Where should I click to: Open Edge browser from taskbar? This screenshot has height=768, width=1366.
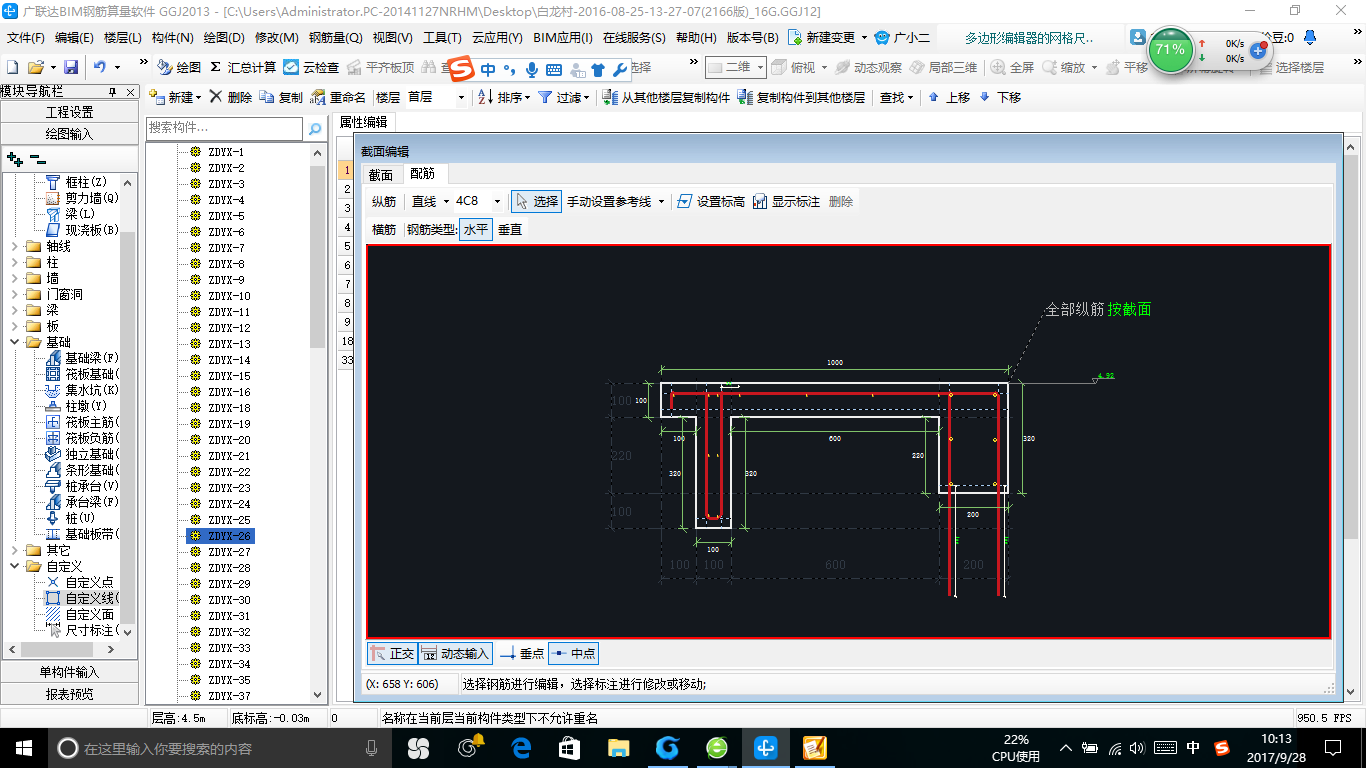point(520,747)
